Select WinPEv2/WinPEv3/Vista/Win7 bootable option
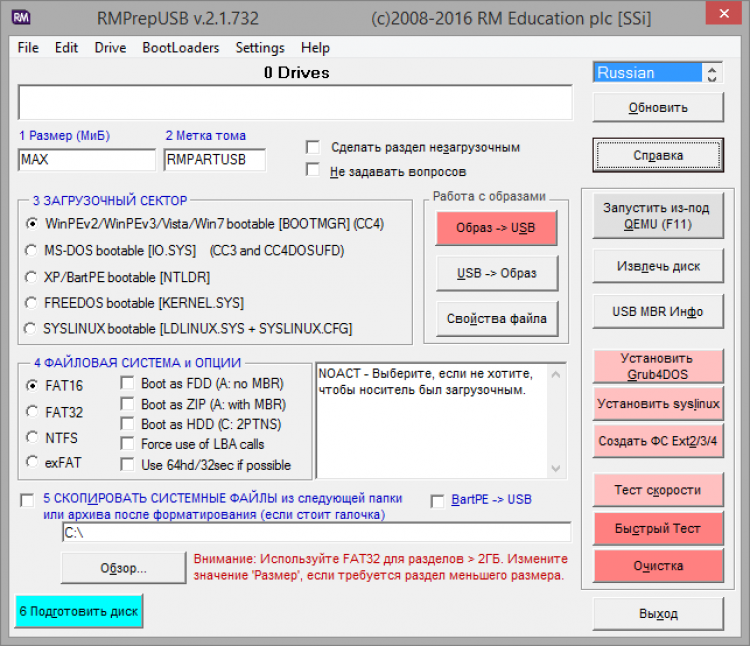The image size is (750, 646). pos(32,223)
